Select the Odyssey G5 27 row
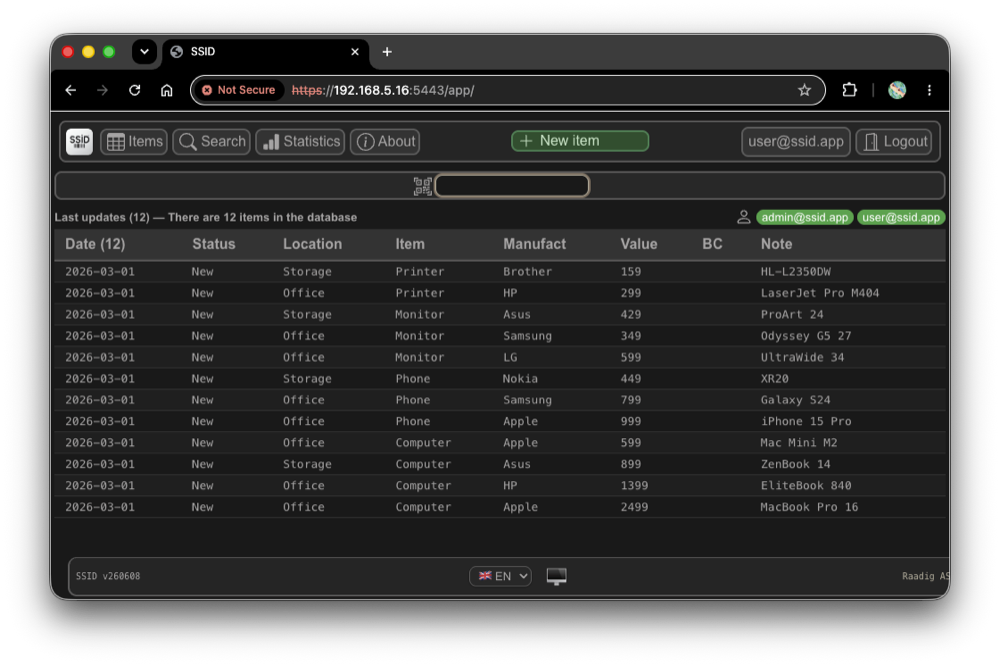The image size is (1000, 666). 499,336
